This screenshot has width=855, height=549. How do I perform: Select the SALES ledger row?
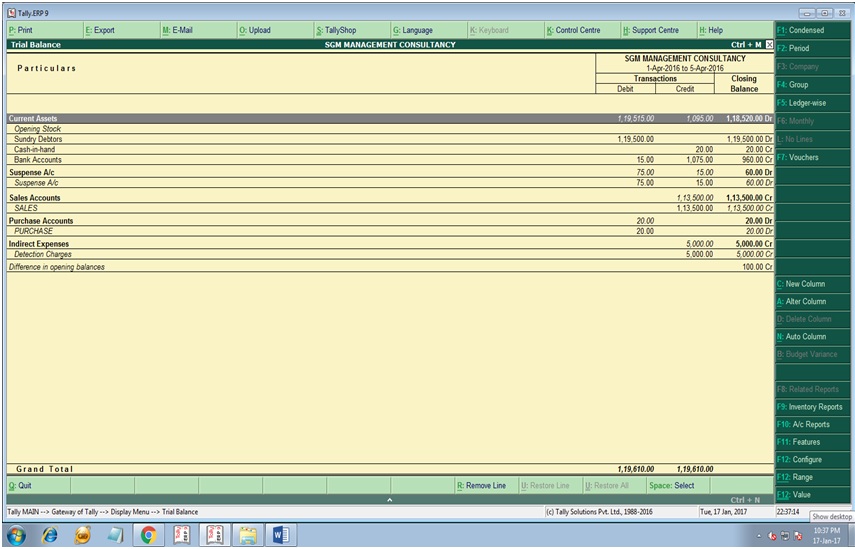[x=390, y=208]
